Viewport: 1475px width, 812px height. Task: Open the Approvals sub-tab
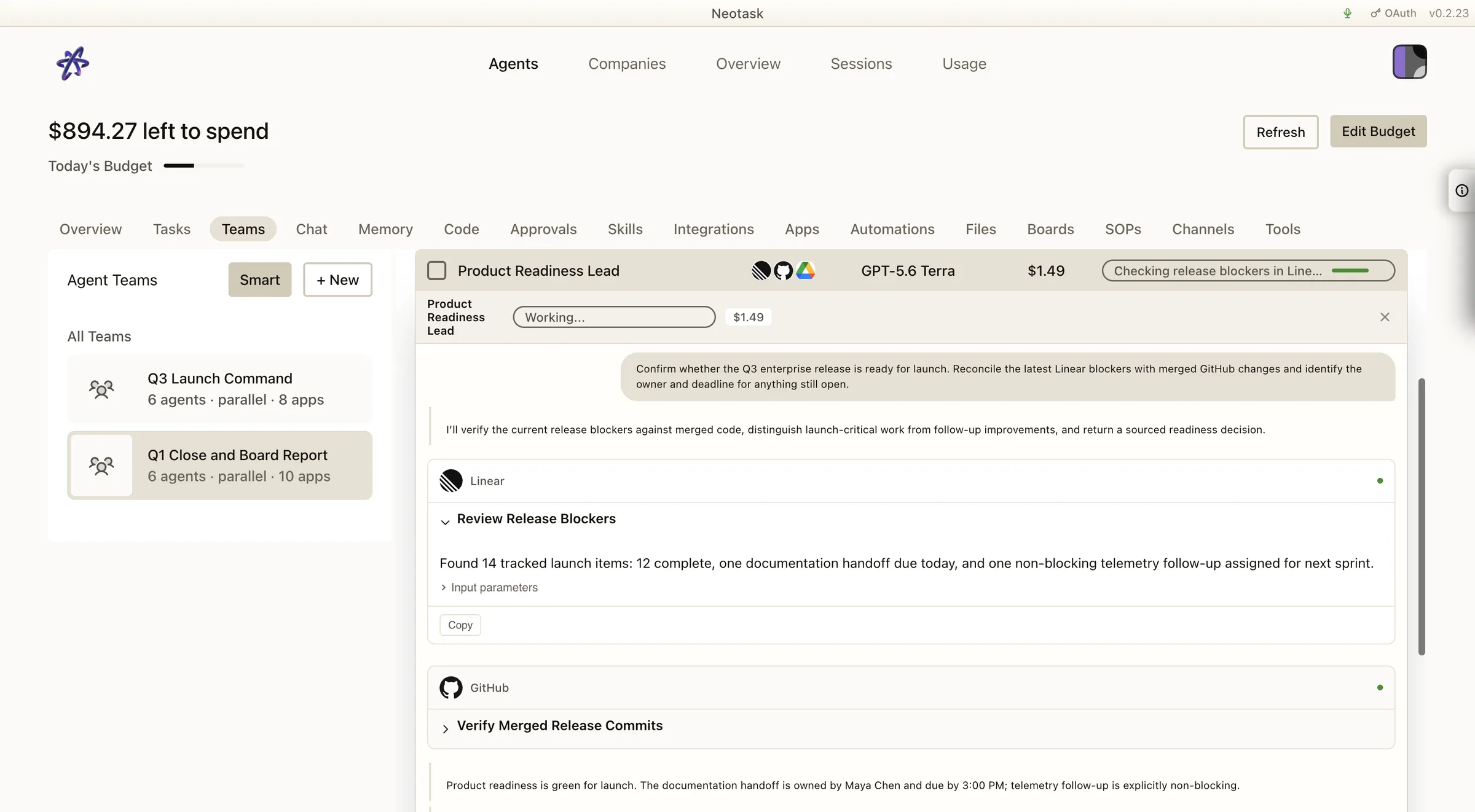[543, 229]
